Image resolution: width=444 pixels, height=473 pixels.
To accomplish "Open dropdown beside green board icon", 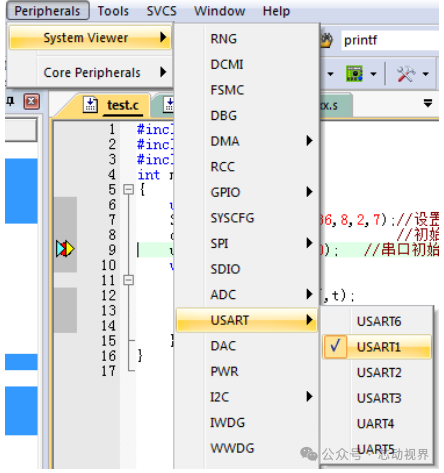I will (374, 74).
